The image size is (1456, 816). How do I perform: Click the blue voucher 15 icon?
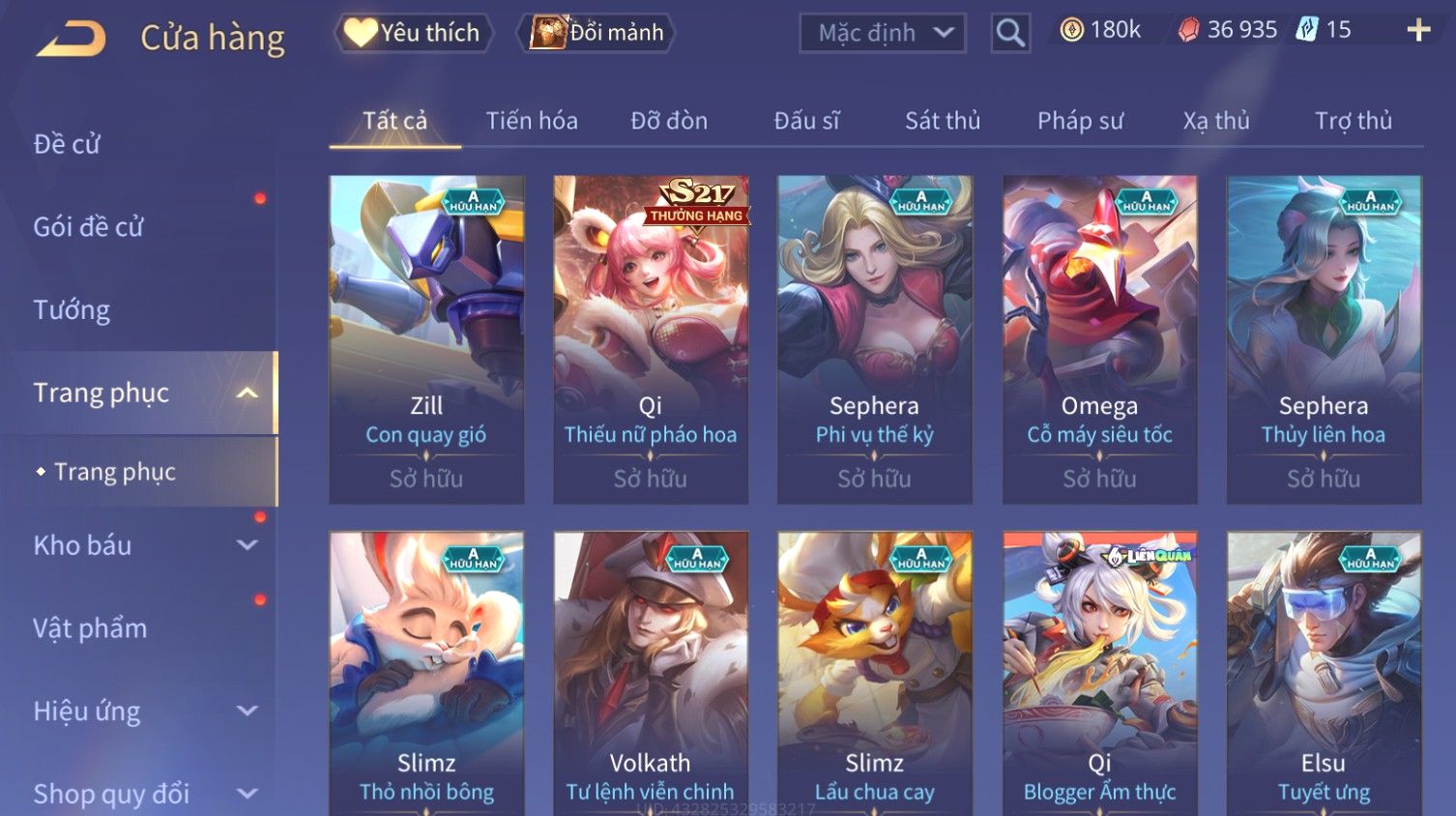[x=1307, y=30]
